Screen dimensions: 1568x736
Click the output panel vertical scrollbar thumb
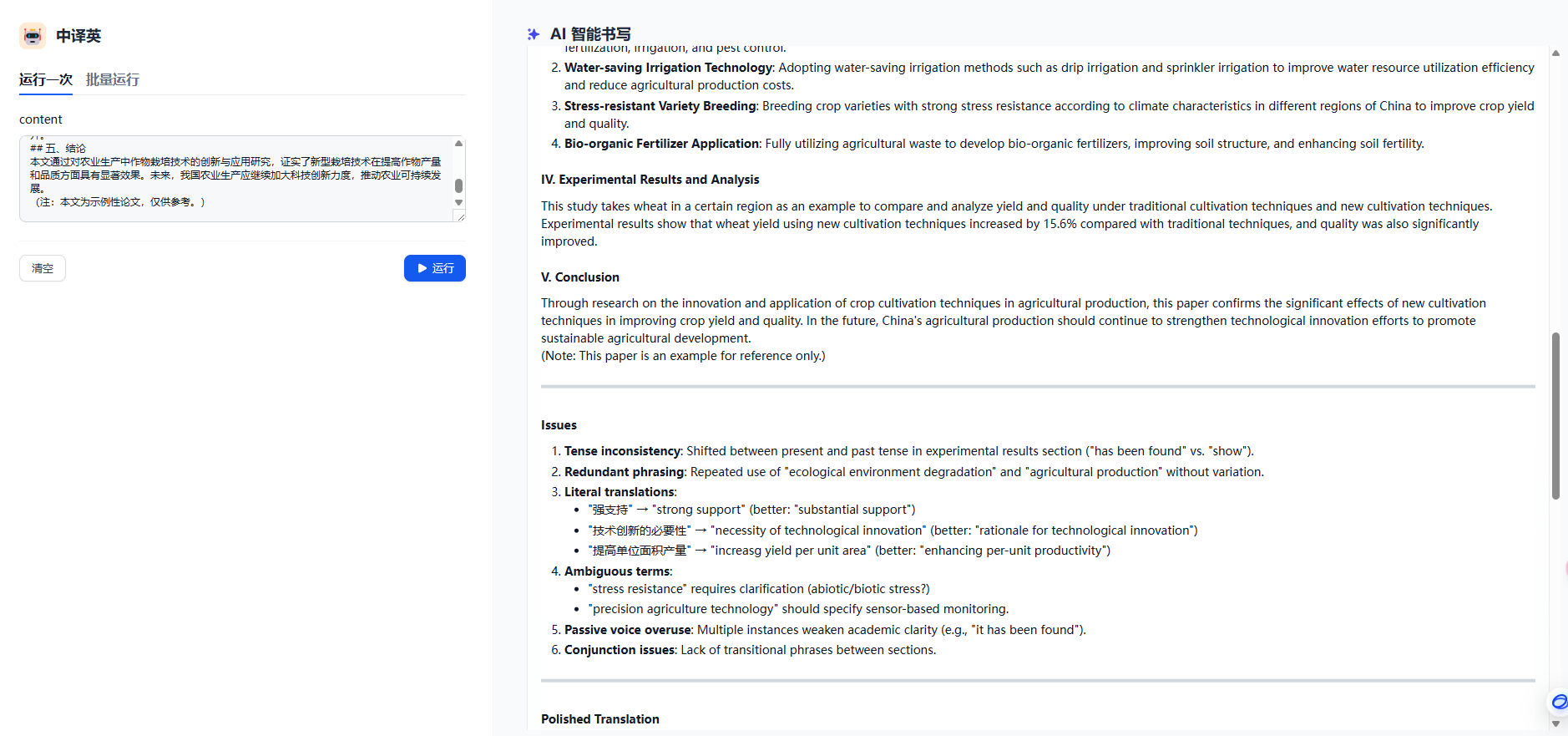(1555, 415)
